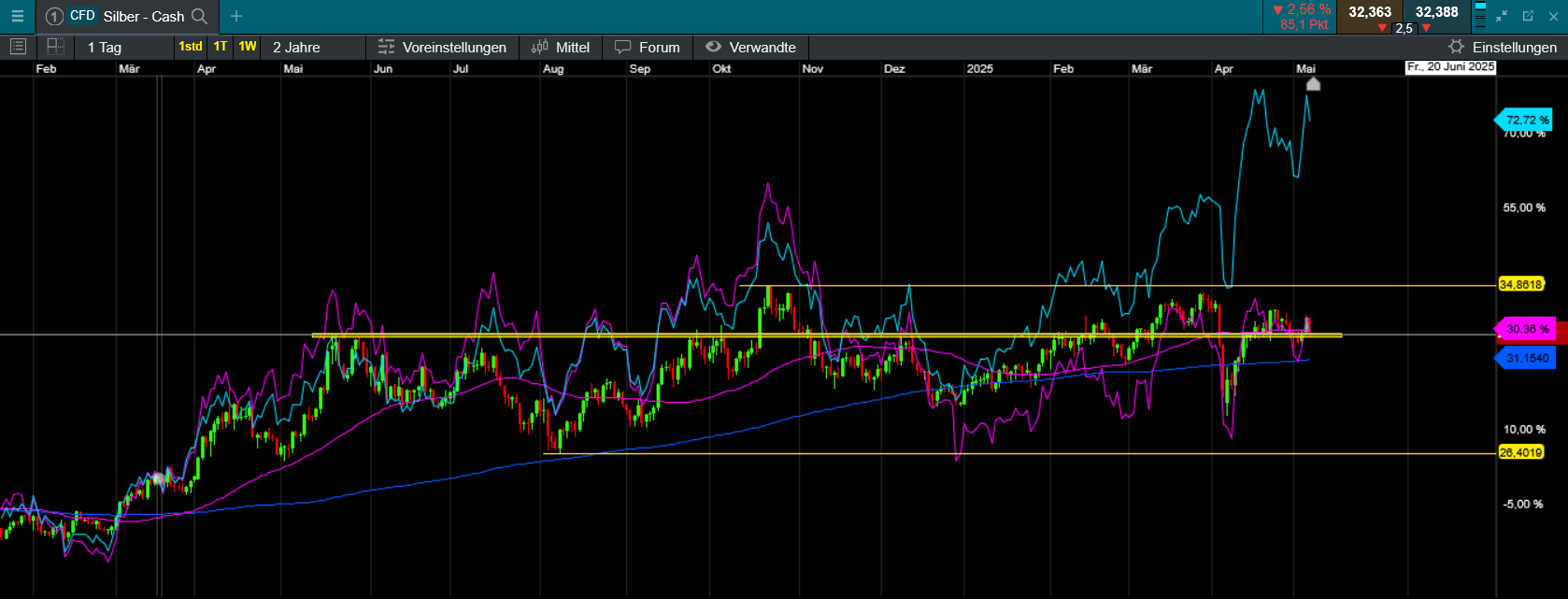1568x599 pixels.
Task: Click the cyan 72,72 % comparison label
Action: coord(1525,120)
